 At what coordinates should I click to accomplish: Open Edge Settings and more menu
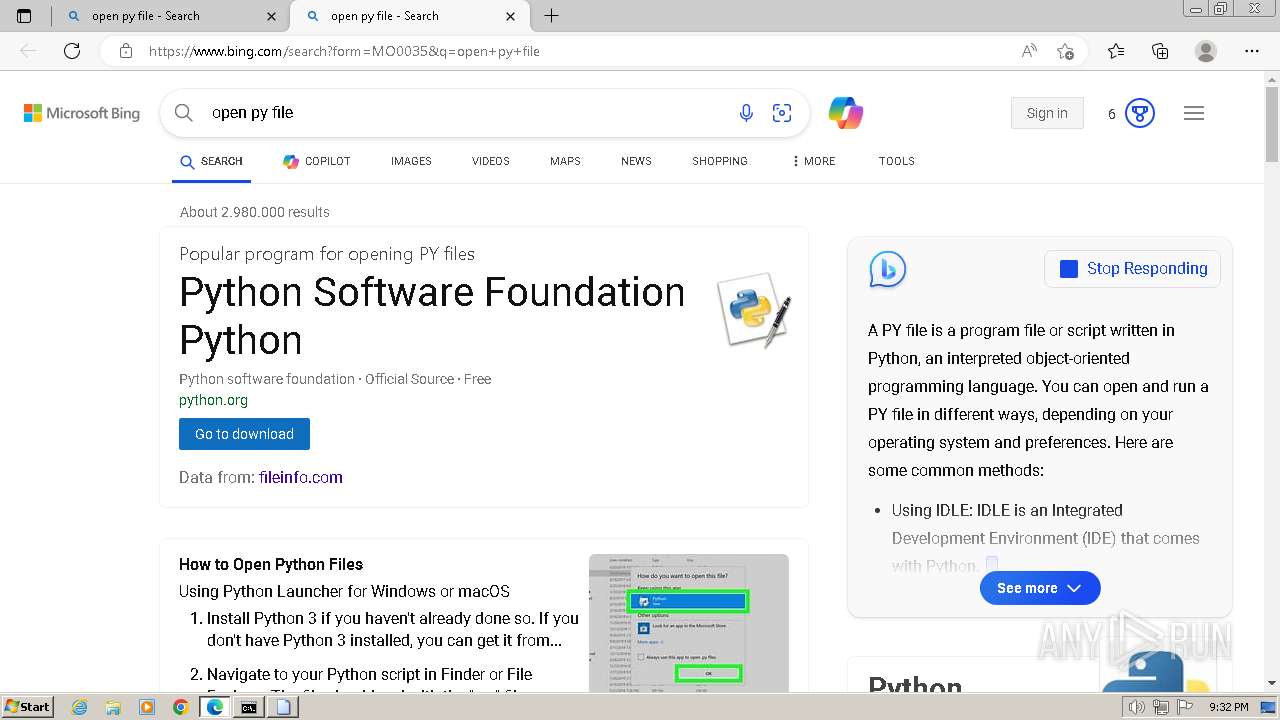(1252, 51)
